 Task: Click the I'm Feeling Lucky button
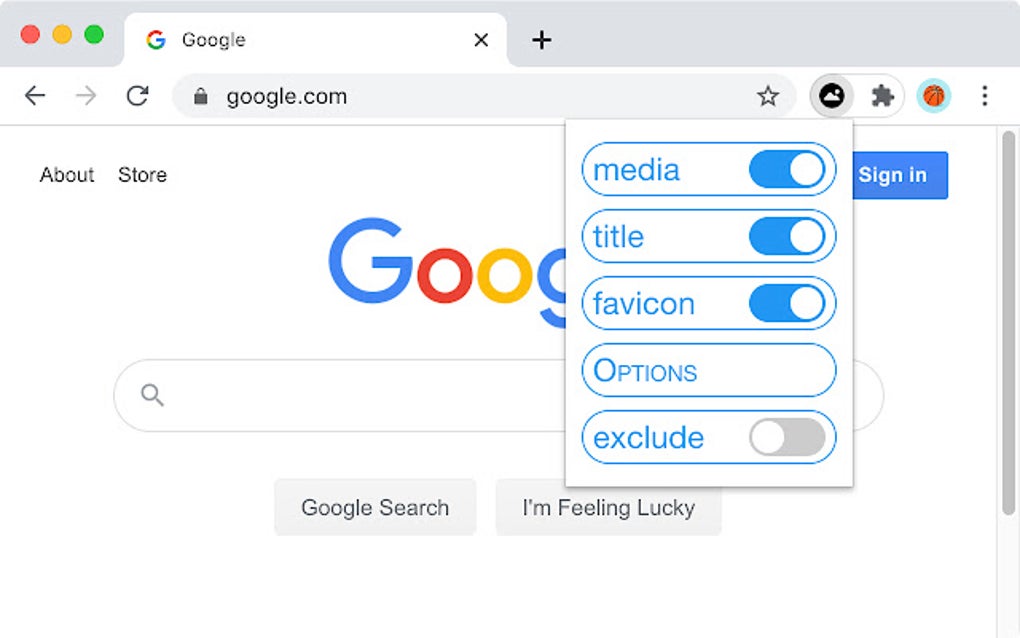click(608, 507)
